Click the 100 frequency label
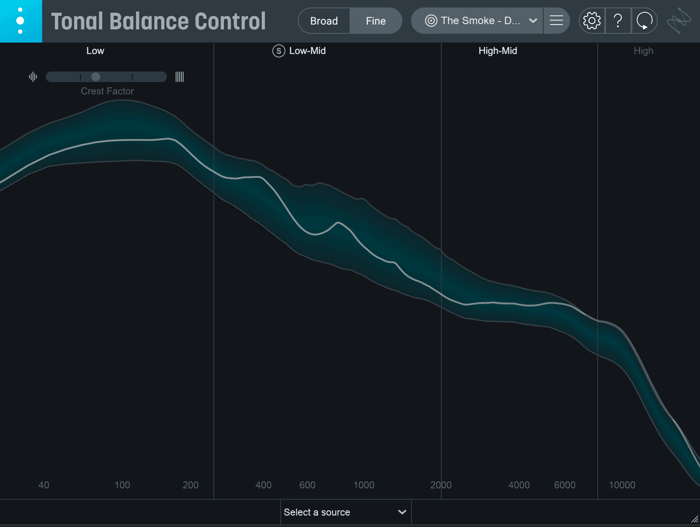The width and height of the screenshot is (700, 527). coord(122,485)
